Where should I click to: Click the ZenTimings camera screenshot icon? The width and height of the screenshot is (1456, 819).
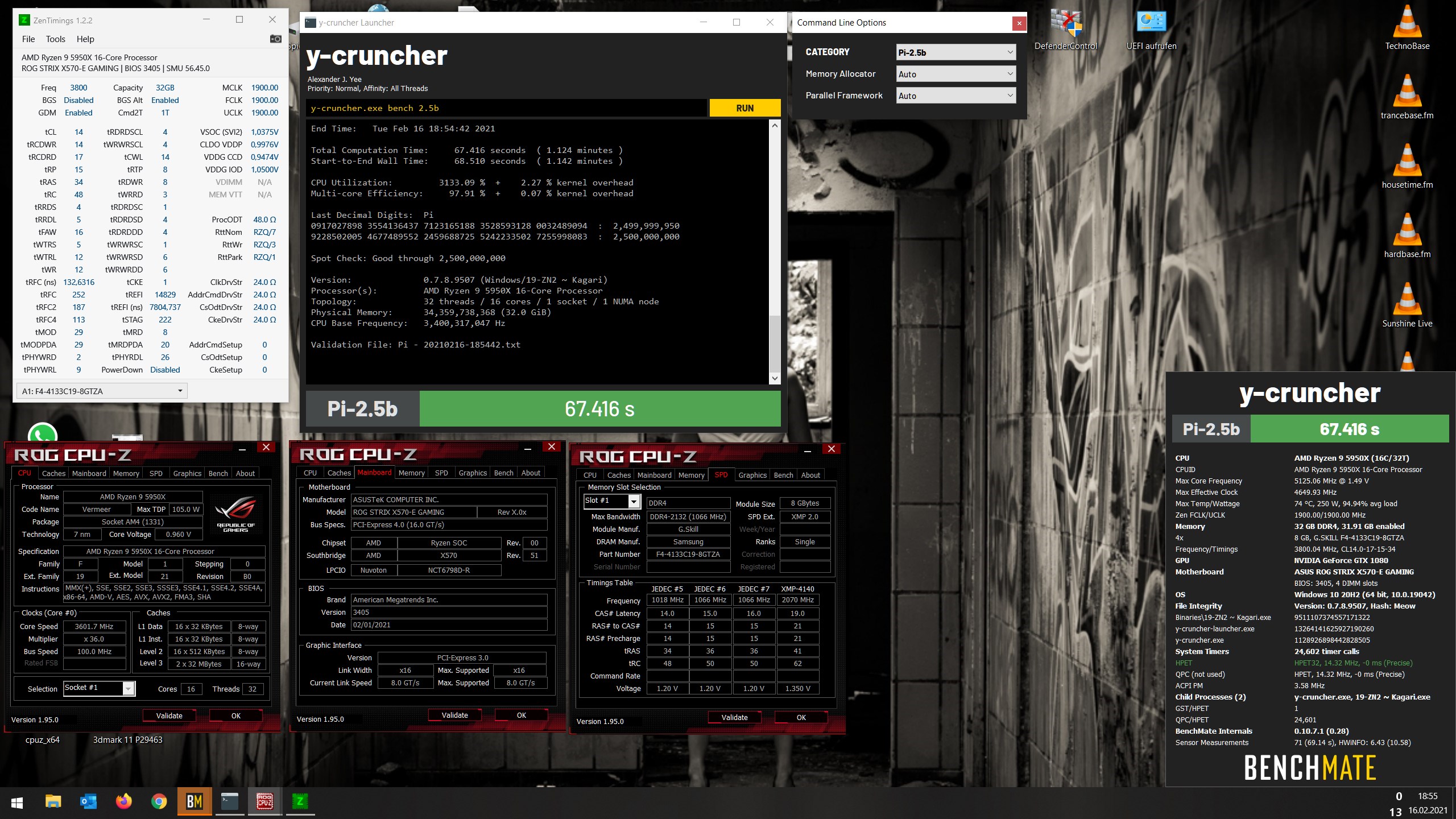click(x=275, y=39)
